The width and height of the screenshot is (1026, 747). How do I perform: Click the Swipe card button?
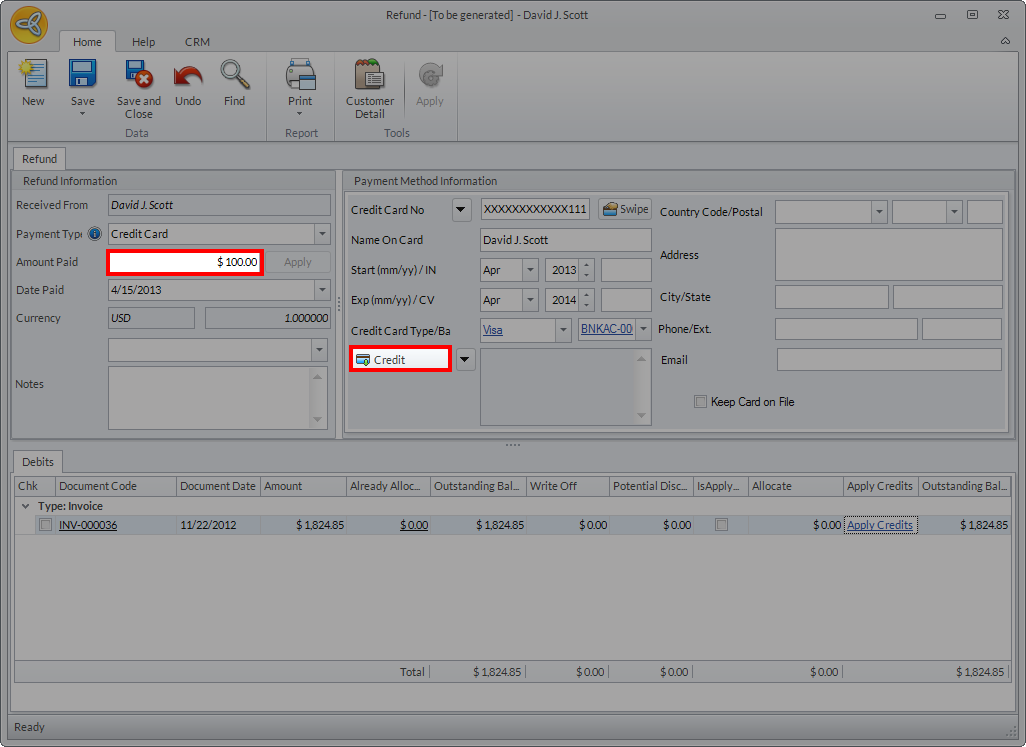(x=625, y=209)
